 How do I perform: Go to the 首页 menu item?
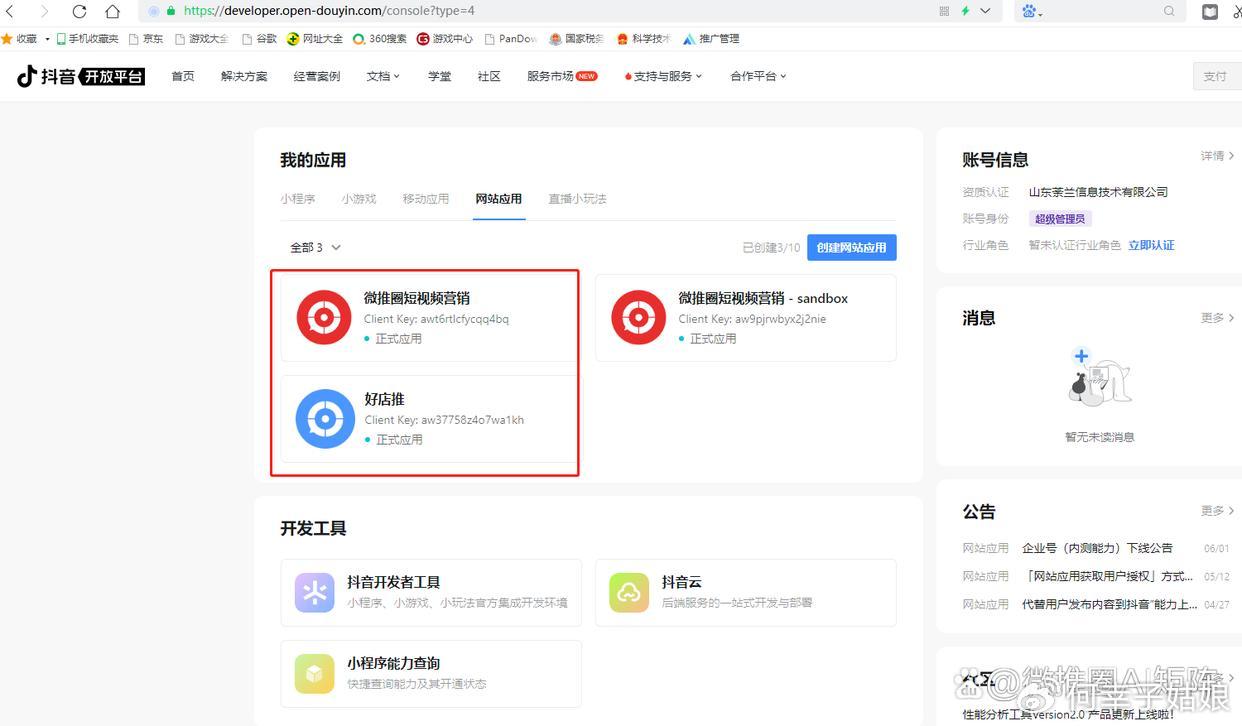click(183, 76)
